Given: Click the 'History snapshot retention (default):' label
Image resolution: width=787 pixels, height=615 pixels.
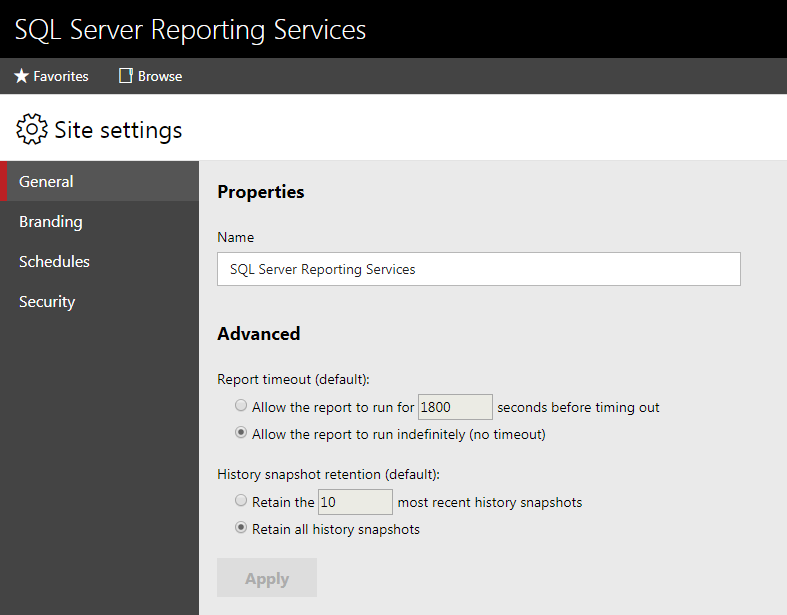Looking at the screenshot, I should coord(328,474).
